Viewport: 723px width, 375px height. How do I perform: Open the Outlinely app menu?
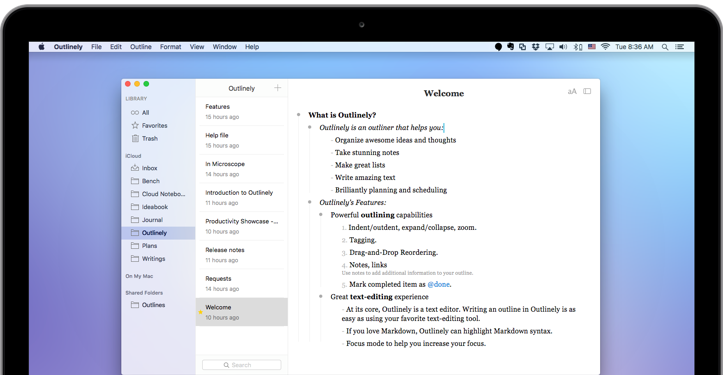[x=68, y=47]
